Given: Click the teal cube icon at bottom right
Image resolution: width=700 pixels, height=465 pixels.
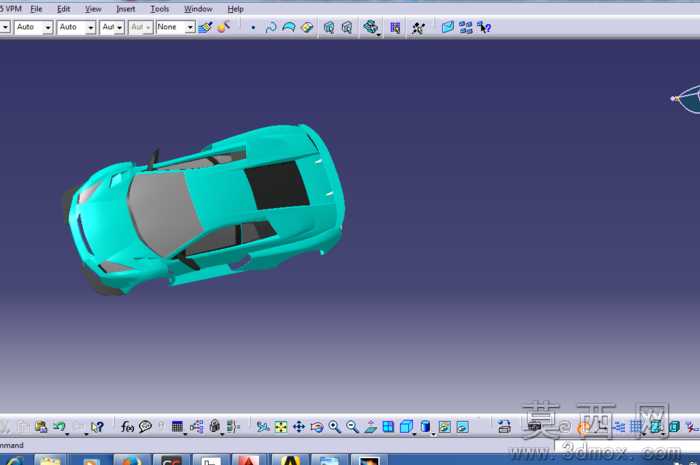Looking at the screenshot, I should (674, 427).
